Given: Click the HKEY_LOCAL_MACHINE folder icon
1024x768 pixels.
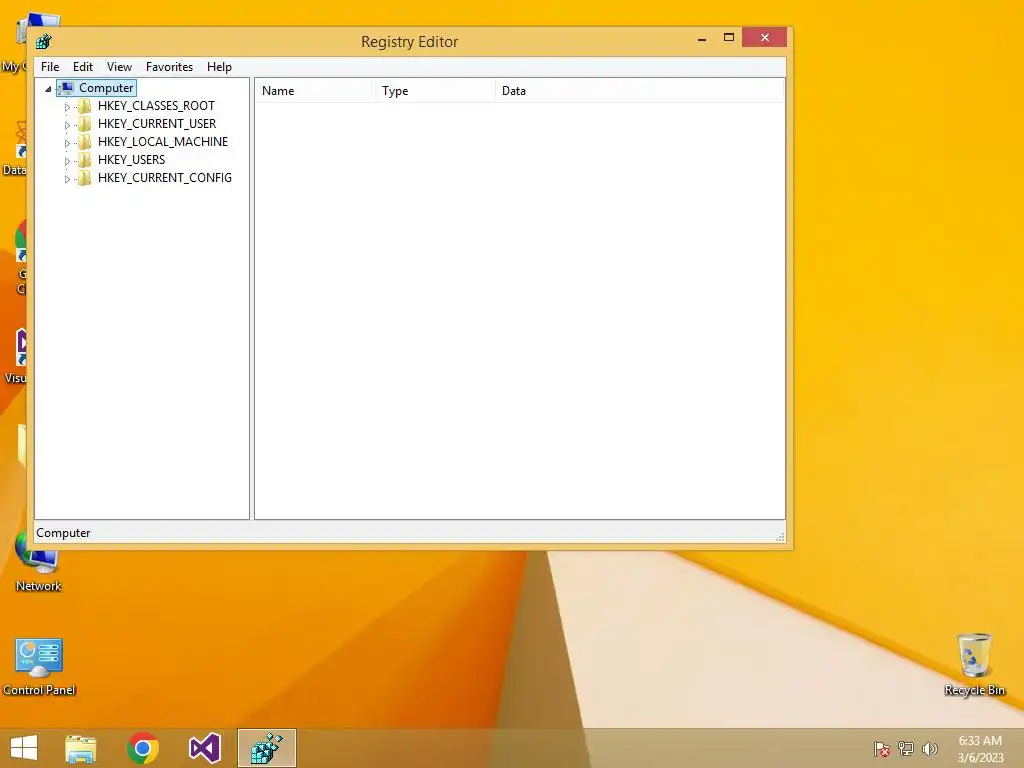Looking at the screenshot, I should [x=84, y=142].
